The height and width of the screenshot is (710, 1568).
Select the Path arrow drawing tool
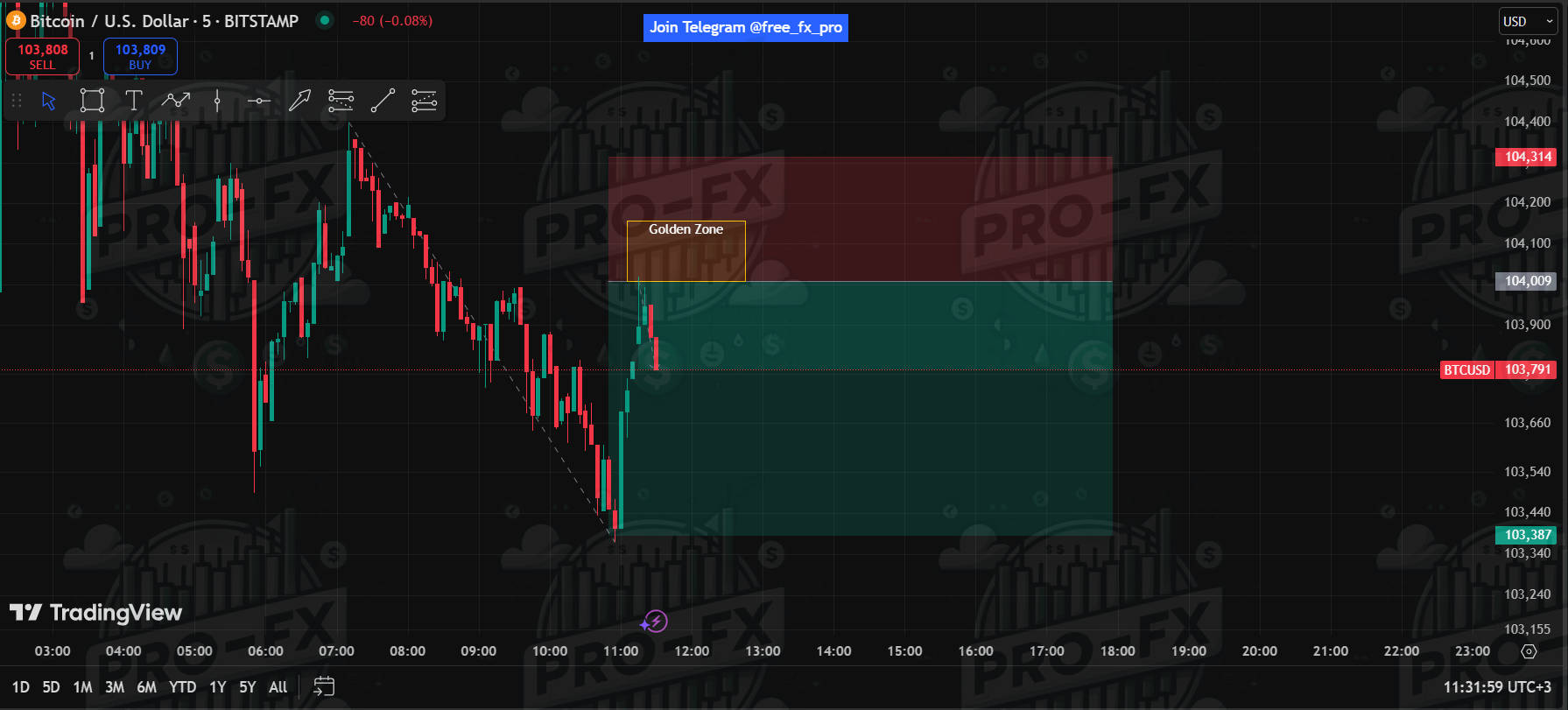pyautogui.click(x=176, y=101)
